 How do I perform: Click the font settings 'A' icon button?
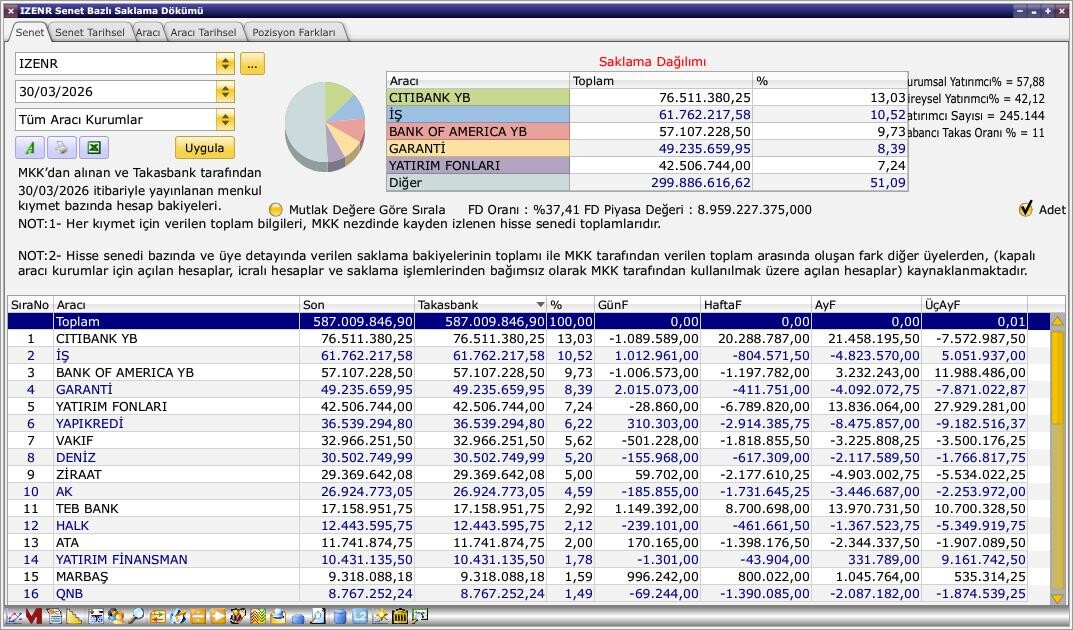tap(30, 148)
